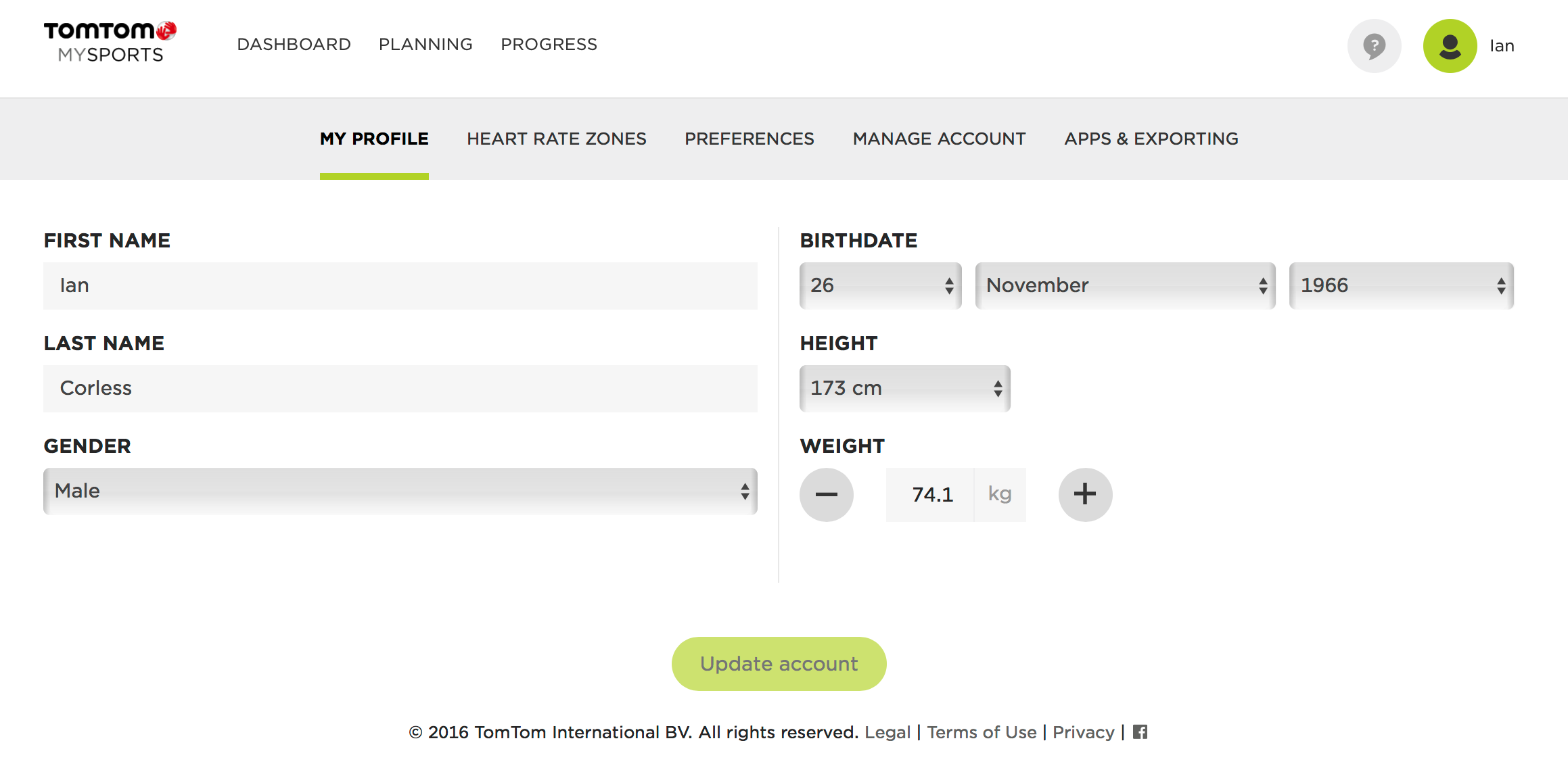Click the weight input field showing 74.1
1568x768 pixels.
point(931,494)
